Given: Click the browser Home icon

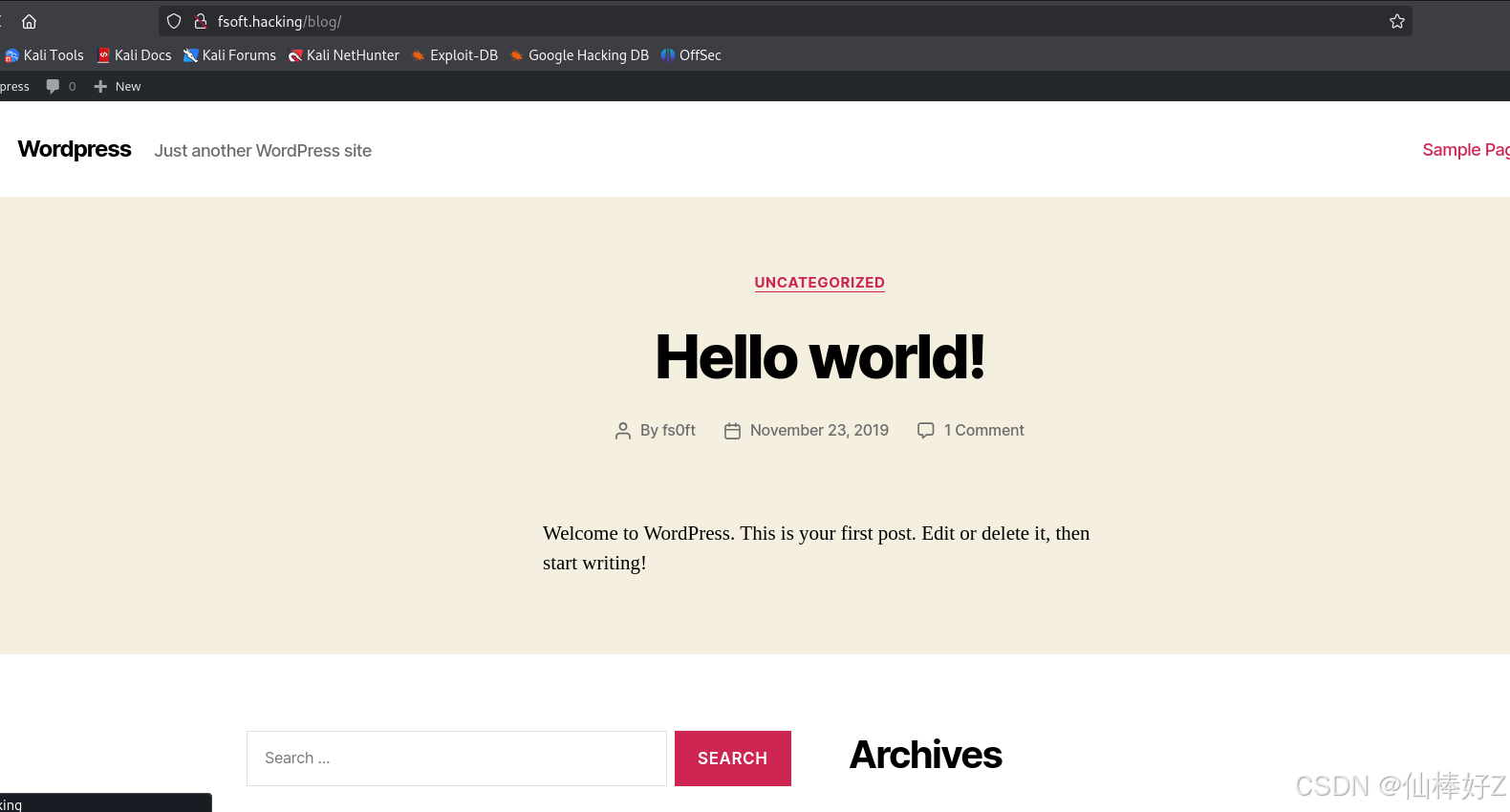Looking at the screenshot, I should 30,21.
